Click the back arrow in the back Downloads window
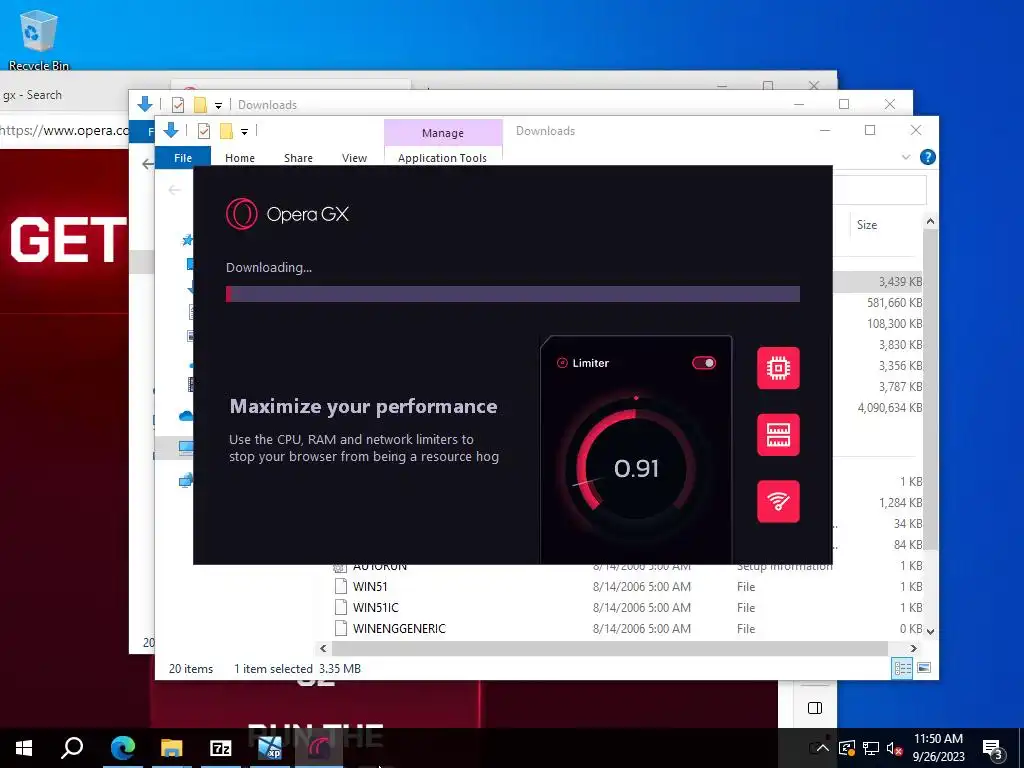 pyautogui.click(x=148, y=163)
